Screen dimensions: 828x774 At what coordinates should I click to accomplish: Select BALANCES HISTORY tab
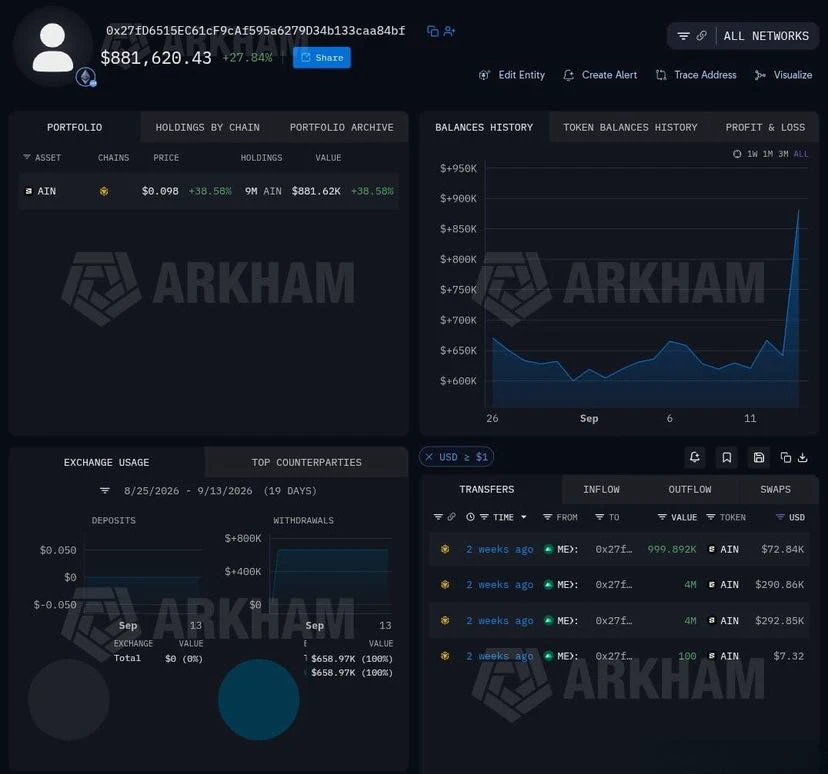pyautogui.click(x=484, y=127)
